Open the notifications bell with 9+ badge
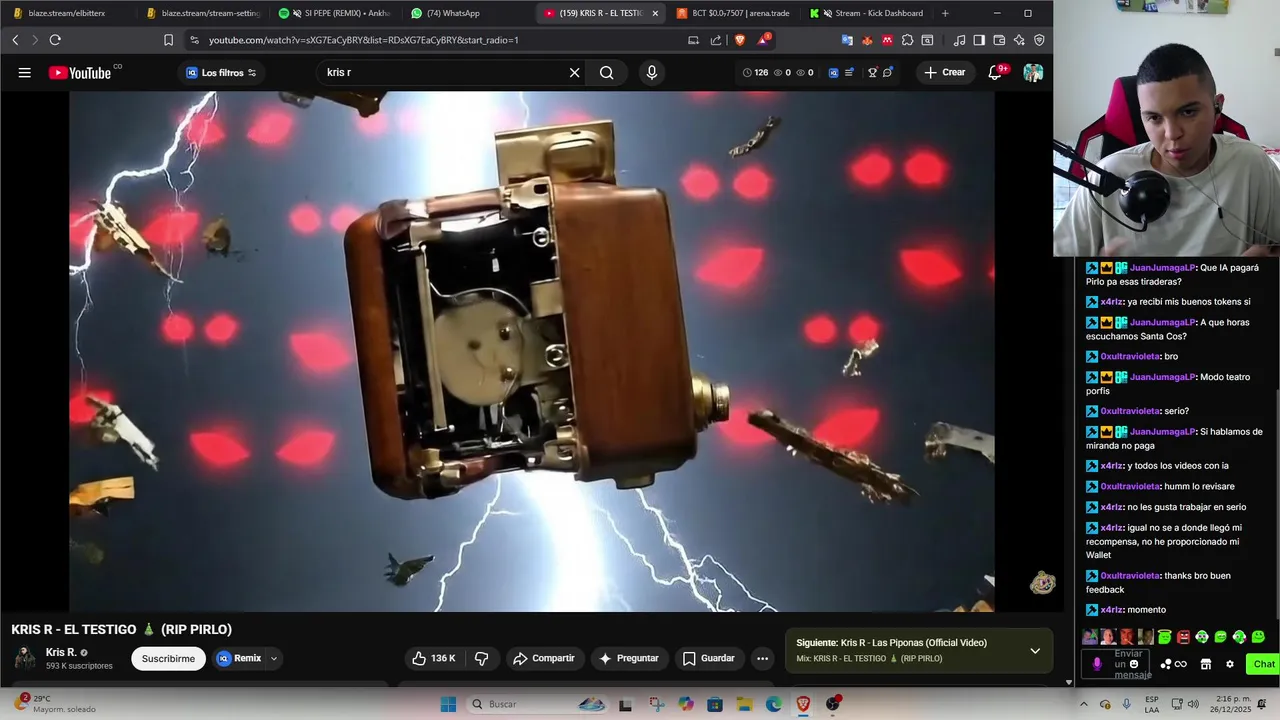1280x720 pixels. point(995,72)
